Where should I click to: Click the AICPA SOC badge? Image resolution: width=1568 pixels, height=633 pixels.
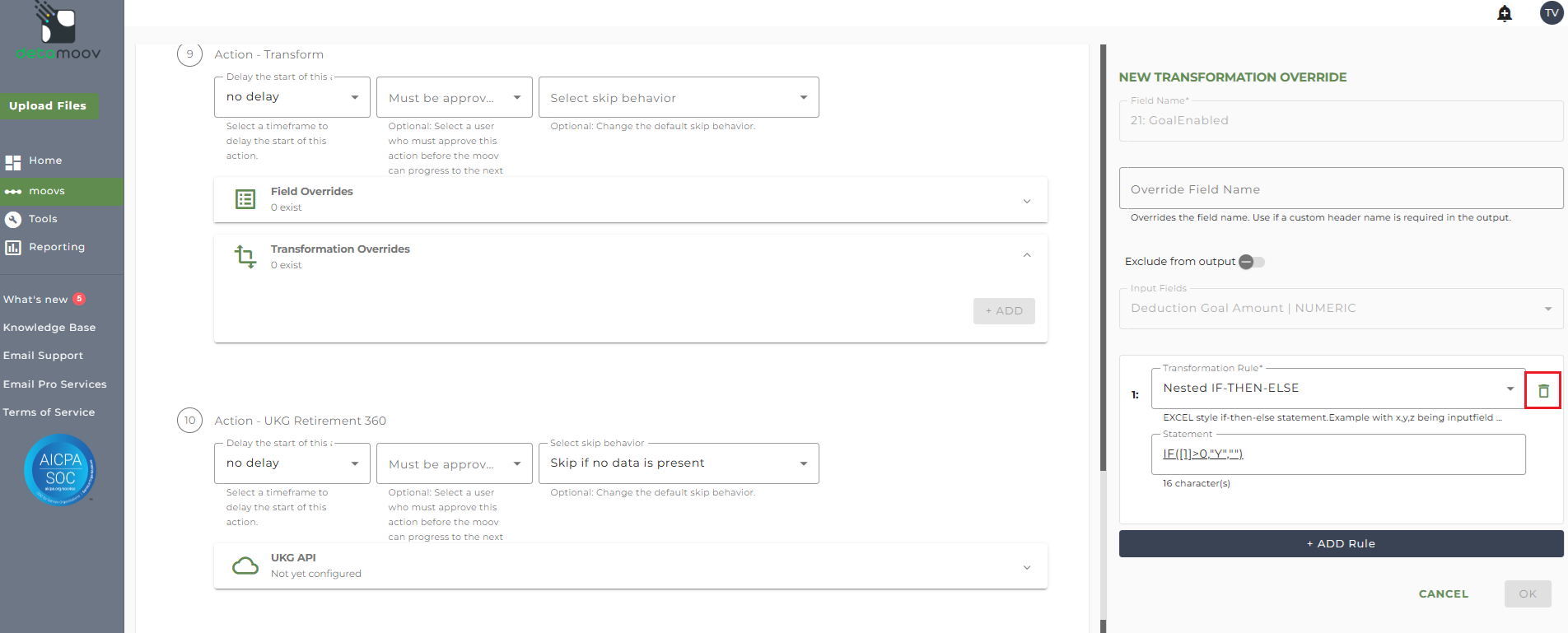click(x=60, y=470)
